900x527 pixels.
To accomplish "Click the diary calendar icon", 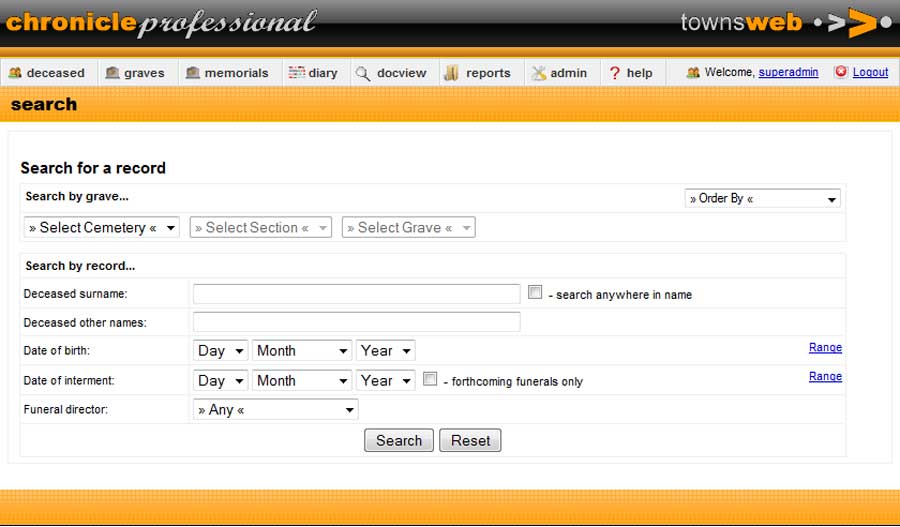I will pos(296,72).
